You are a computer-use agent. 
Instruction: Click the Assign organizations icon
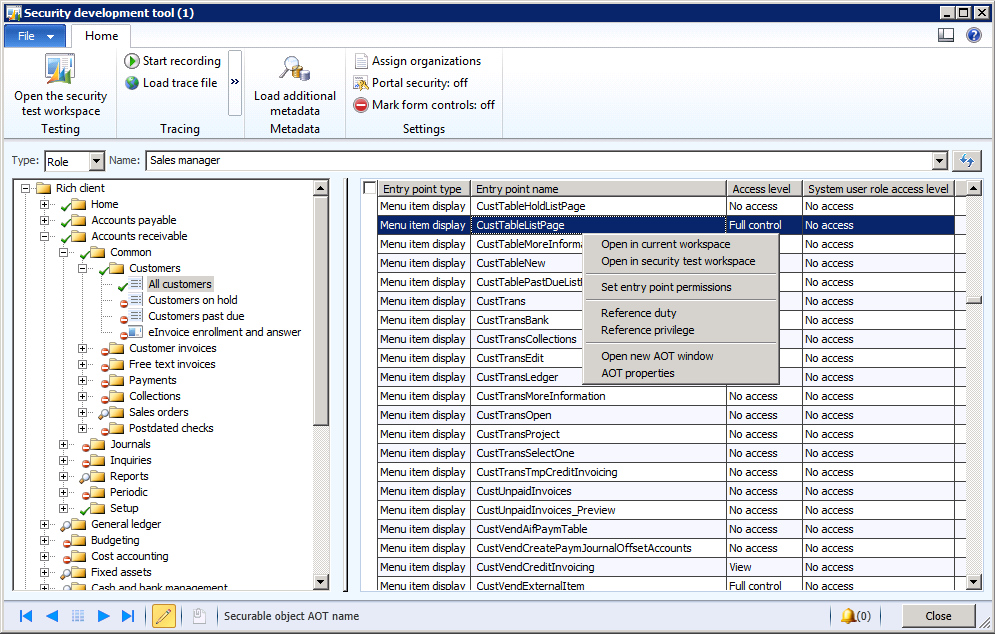(360, 60)
